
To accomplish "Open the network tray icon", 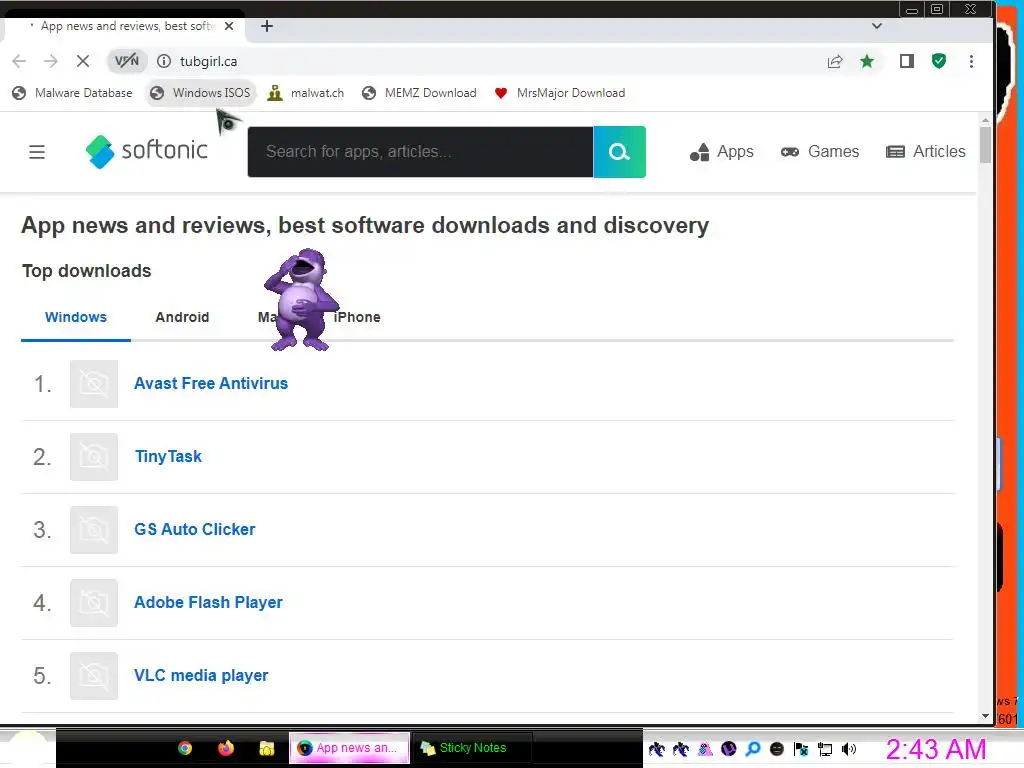I will tap(825, 749).
